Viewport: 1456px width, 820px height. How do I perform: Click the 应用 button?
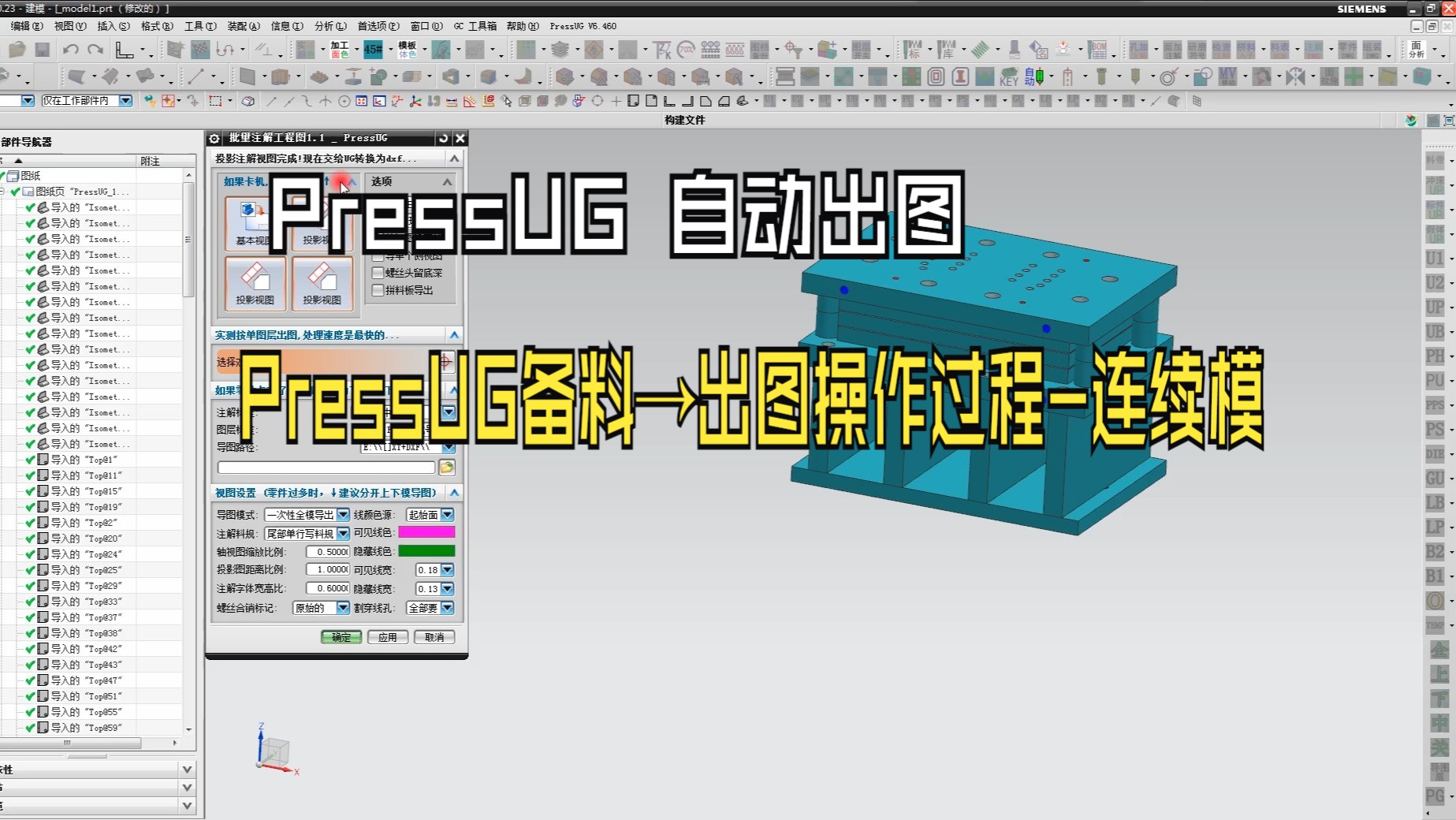(x=388, y=637)
